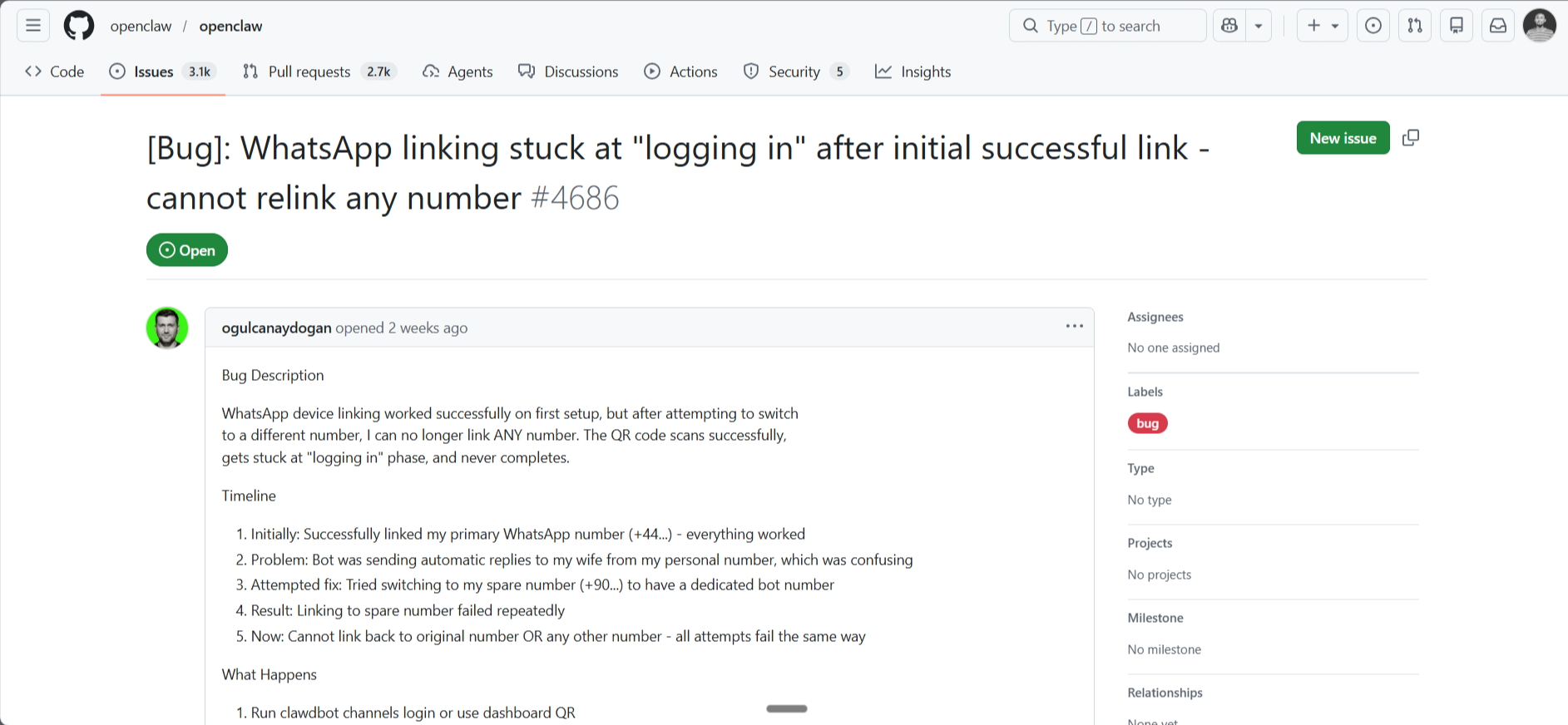1568x725 pixels.
Task: Select the 'Type' sidebar heading
Action: (x=1140, y=468)
